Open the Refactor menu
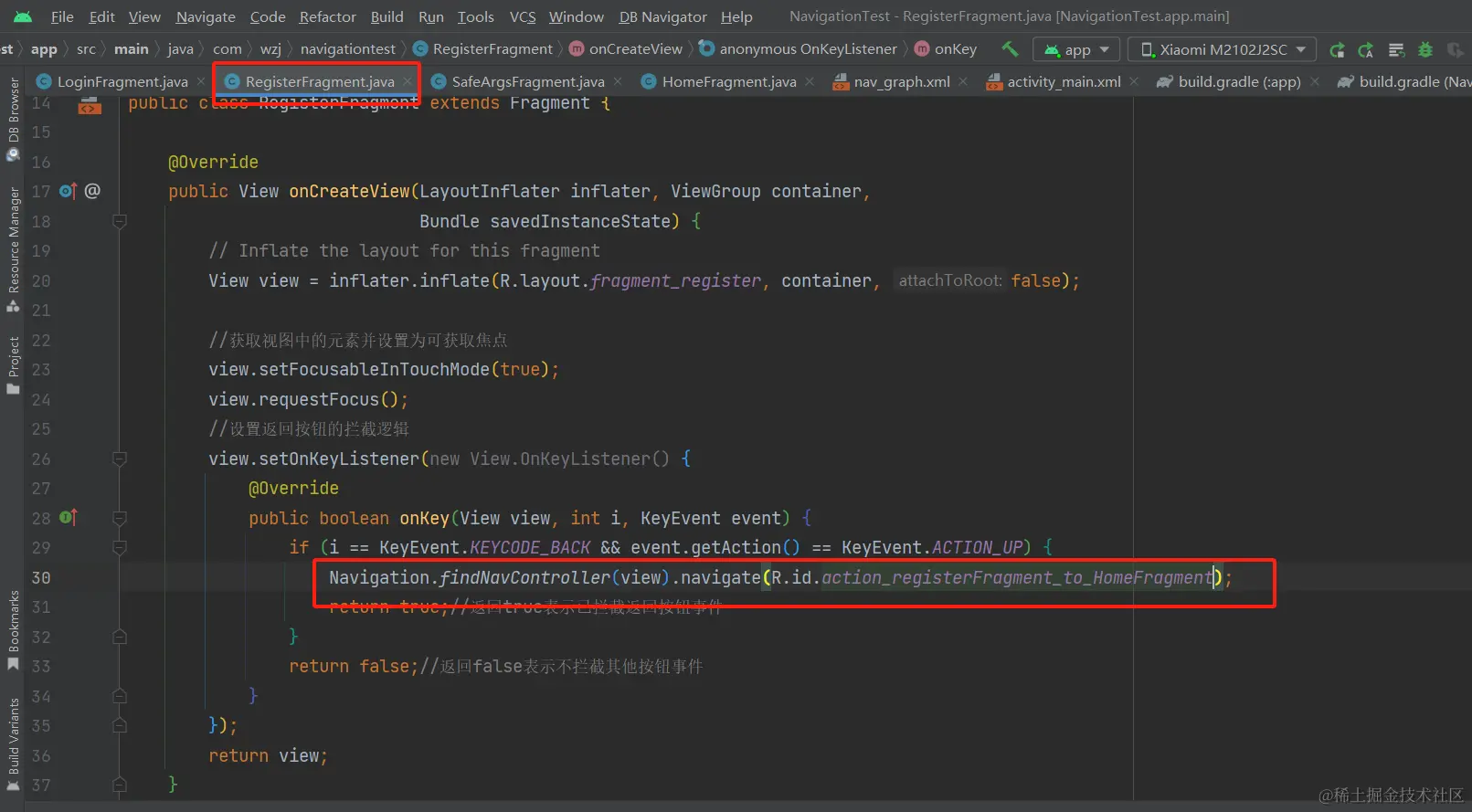The height and width of the screenshot is (812, 1472). (328, 17)
